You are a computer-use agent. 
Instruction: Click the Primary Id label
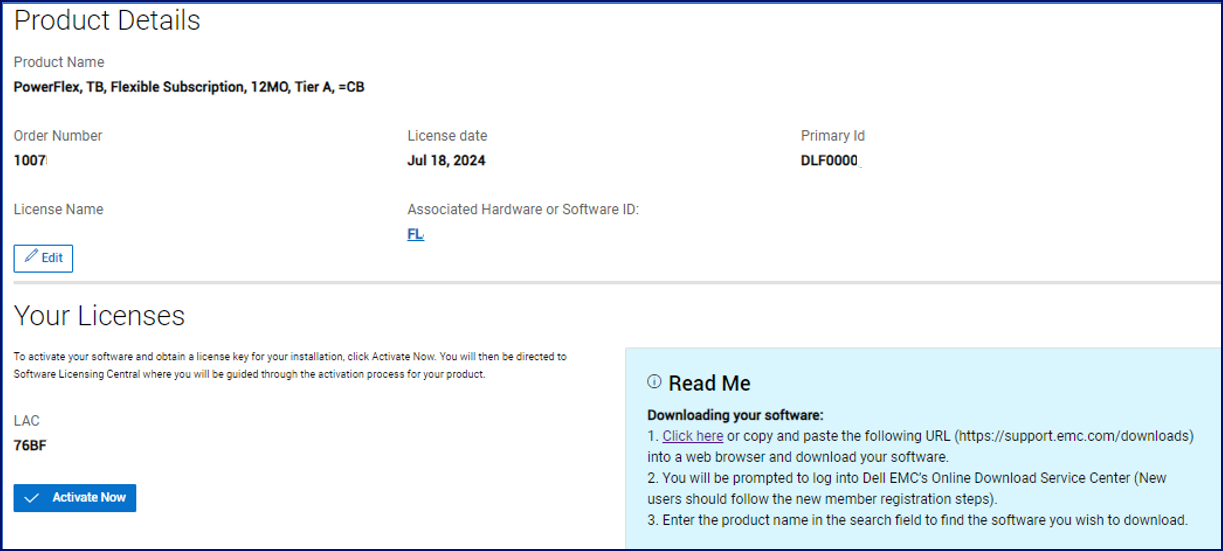[833, 136]
